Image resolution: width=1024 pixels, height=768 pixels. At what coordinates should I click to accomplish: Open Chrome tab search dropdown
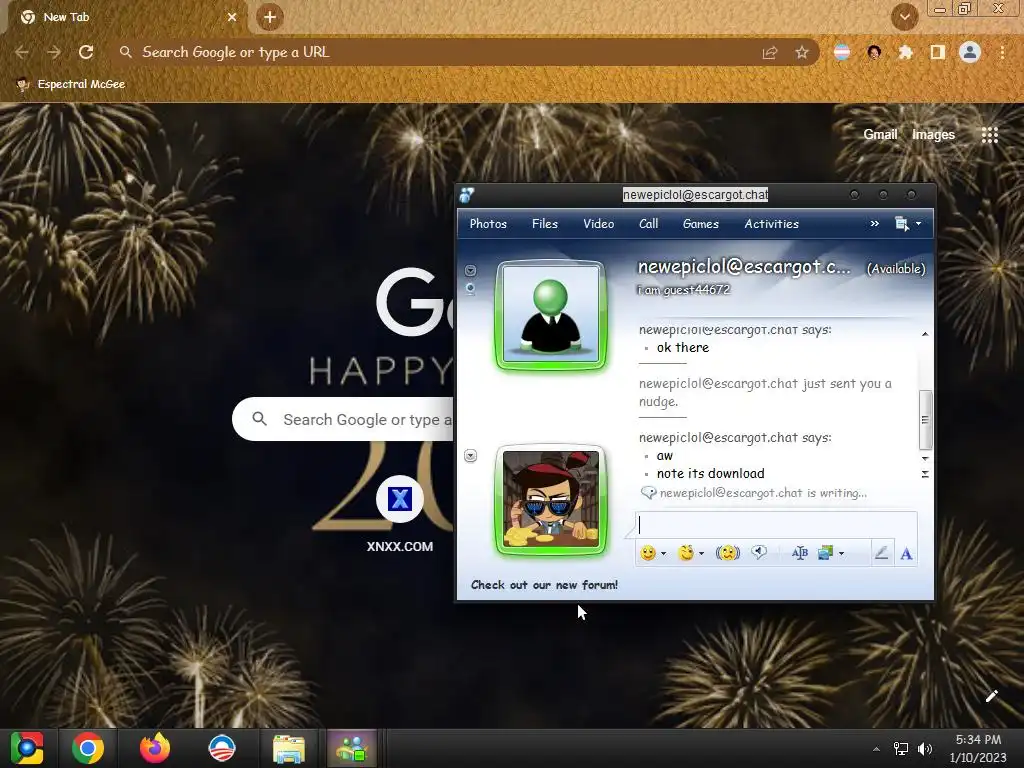(x=904, y=17)
